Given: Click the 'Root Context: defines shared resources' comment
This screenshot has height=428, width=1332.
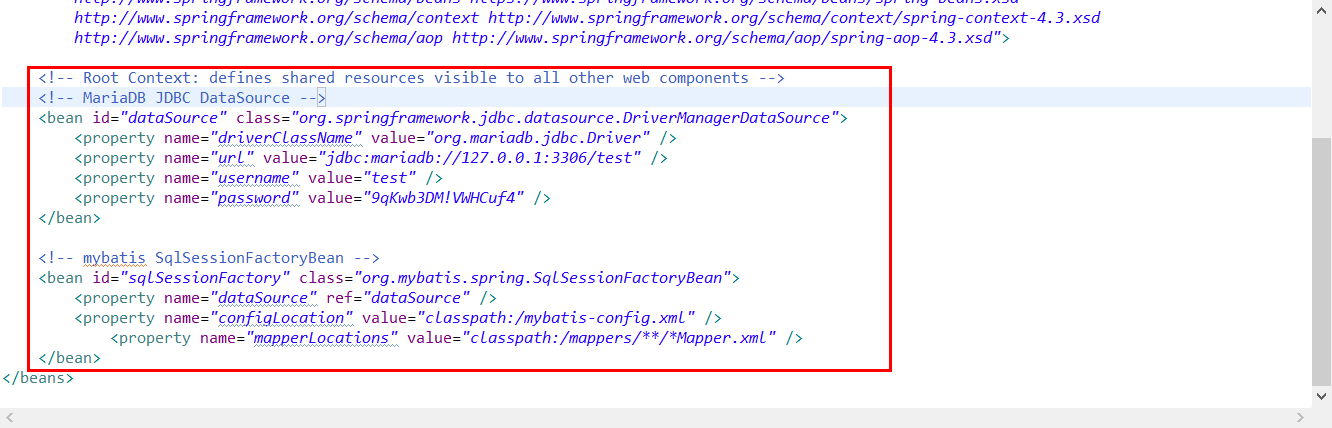Looking at the screenshot, I should point(411,78).
